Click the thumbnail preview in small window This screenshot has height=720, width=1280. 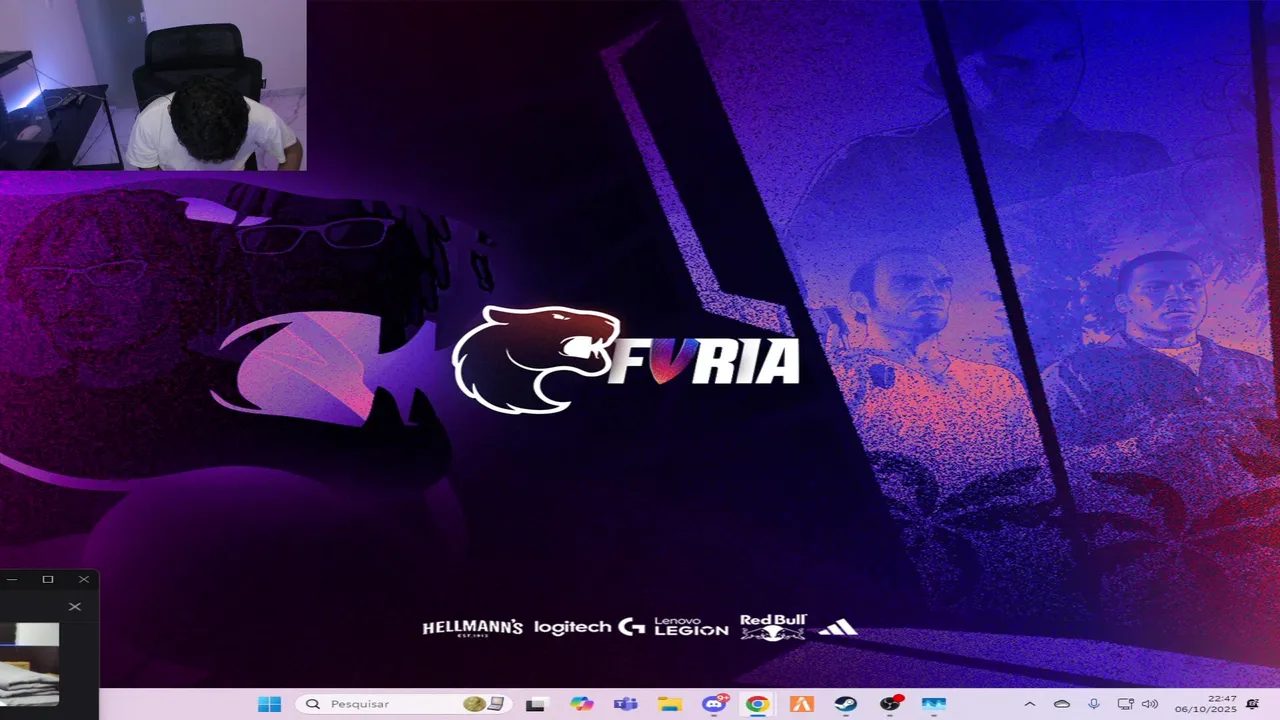[x=29, y=663]
